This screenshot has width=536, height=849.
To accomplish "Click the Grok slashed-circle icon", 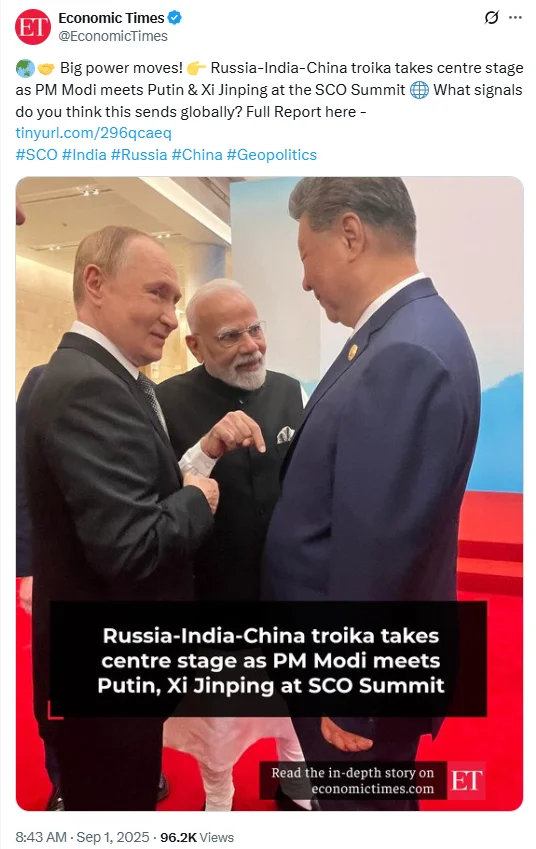I will click(x=491, y=18).
